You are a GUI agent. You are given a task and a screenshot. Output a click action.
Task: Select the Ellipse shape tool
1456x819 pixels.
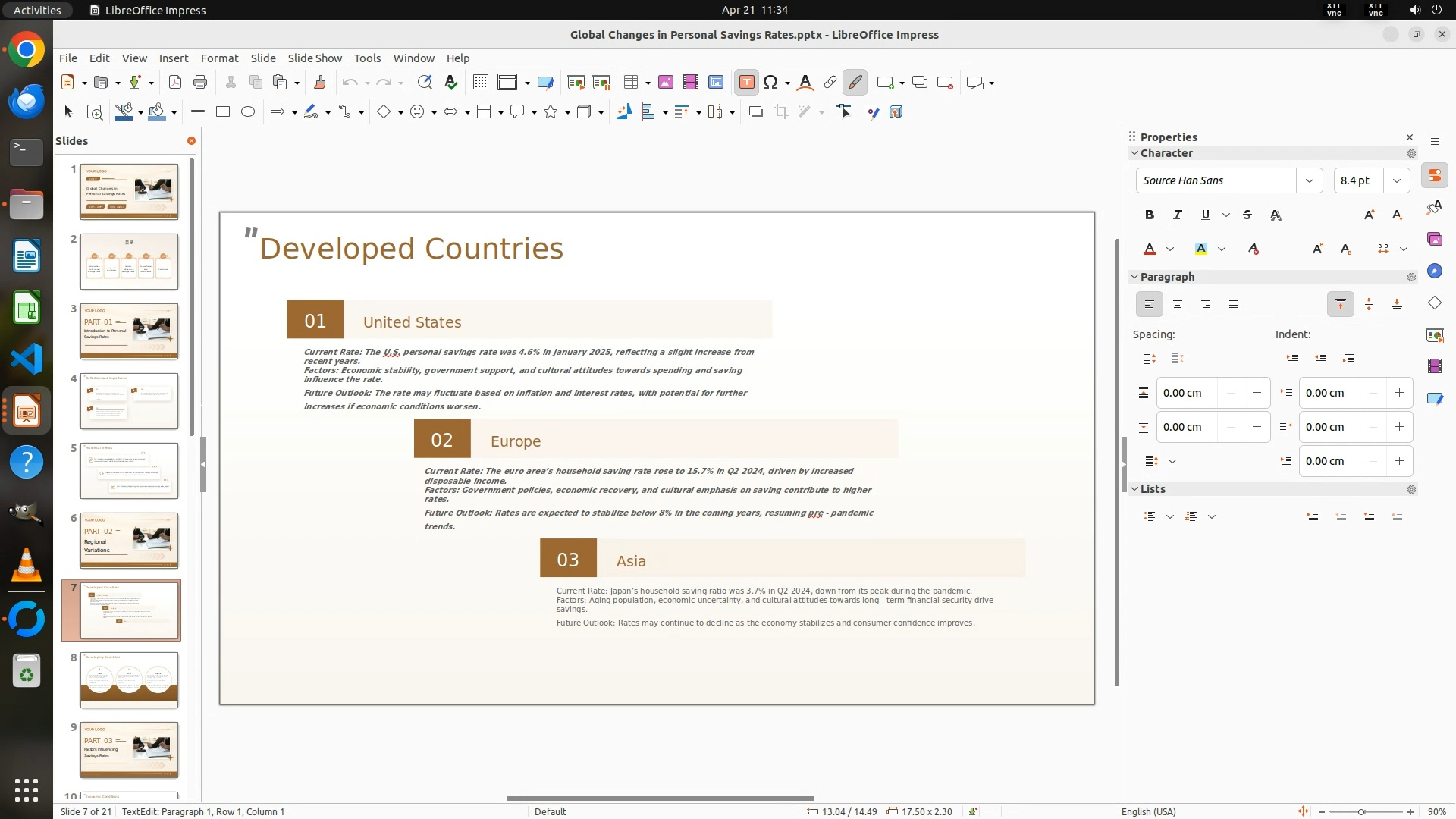click(x=248, y=112)
